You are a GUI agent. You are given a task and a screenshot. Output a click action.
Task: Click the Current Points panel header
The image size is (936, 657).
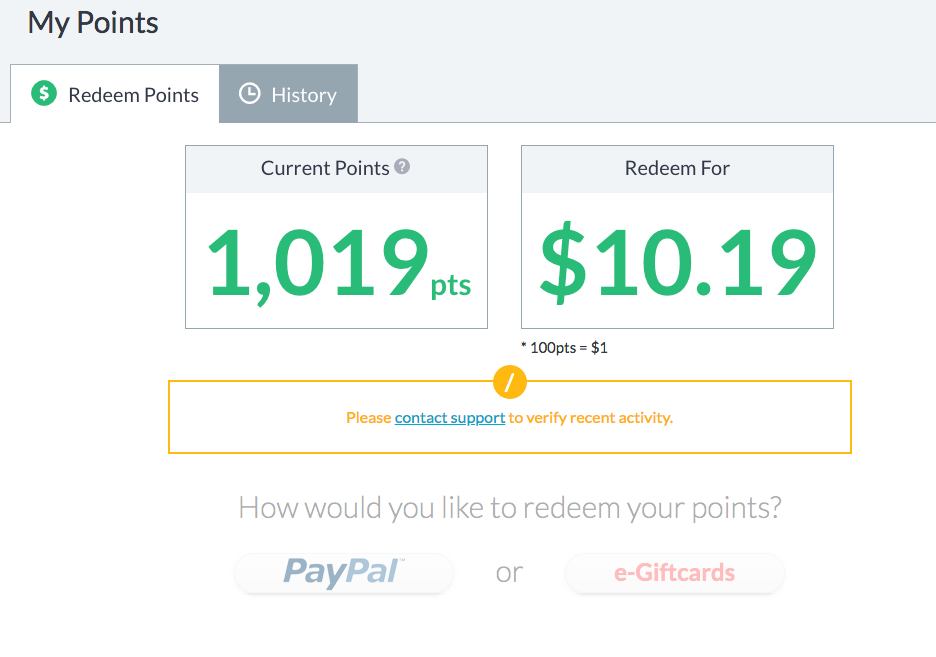336,169
